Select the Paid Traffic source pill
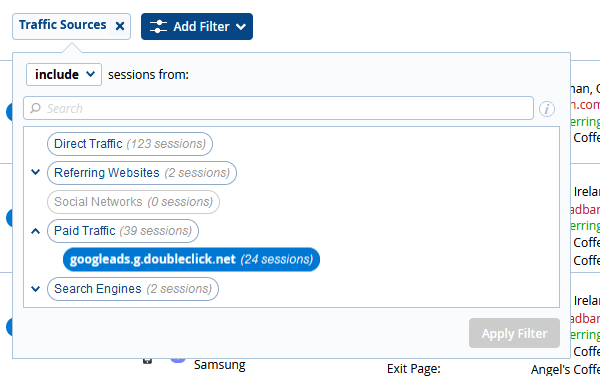 pyautogui.click(x=123, y=231)
